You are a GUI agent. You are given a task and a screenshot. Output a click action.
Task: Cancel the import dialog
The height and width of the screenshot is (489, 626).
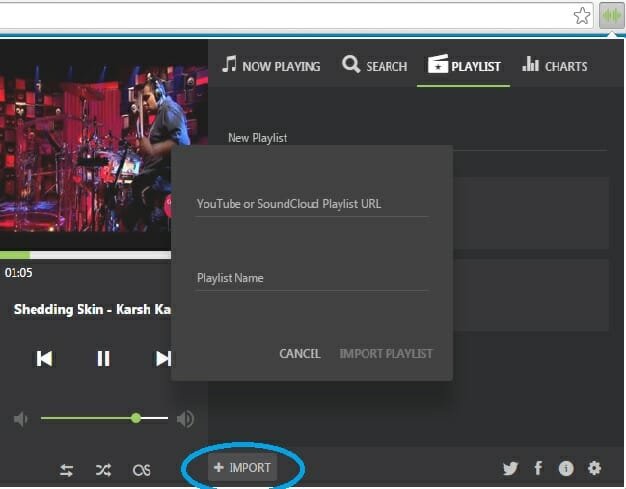(x=300, y=354)
